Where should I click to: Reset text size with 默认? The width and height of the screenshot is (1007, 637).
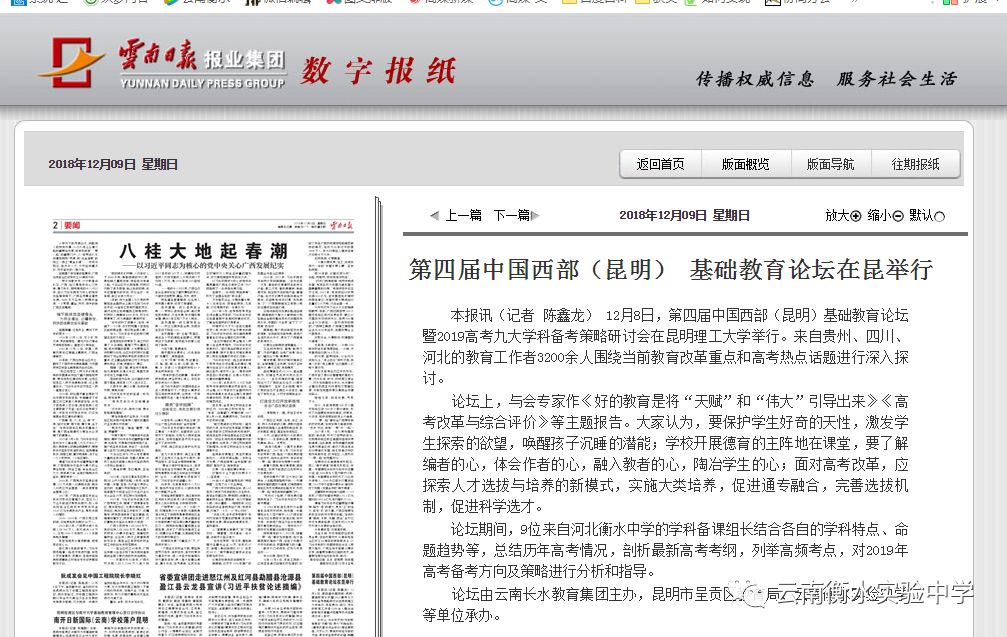coord(927,216)
